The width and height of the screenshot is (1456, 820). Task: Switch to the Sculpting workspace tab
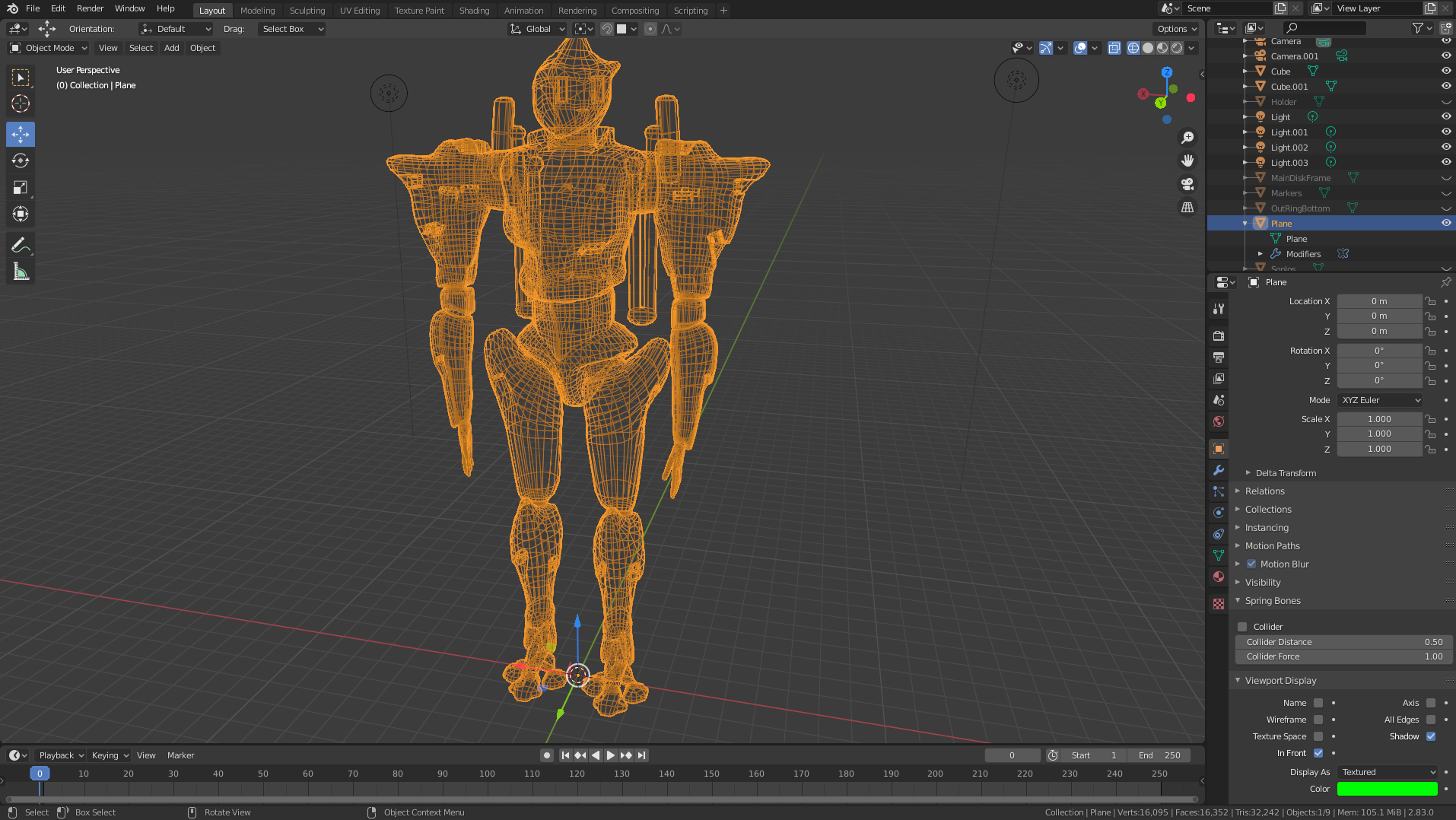(307, 11)
